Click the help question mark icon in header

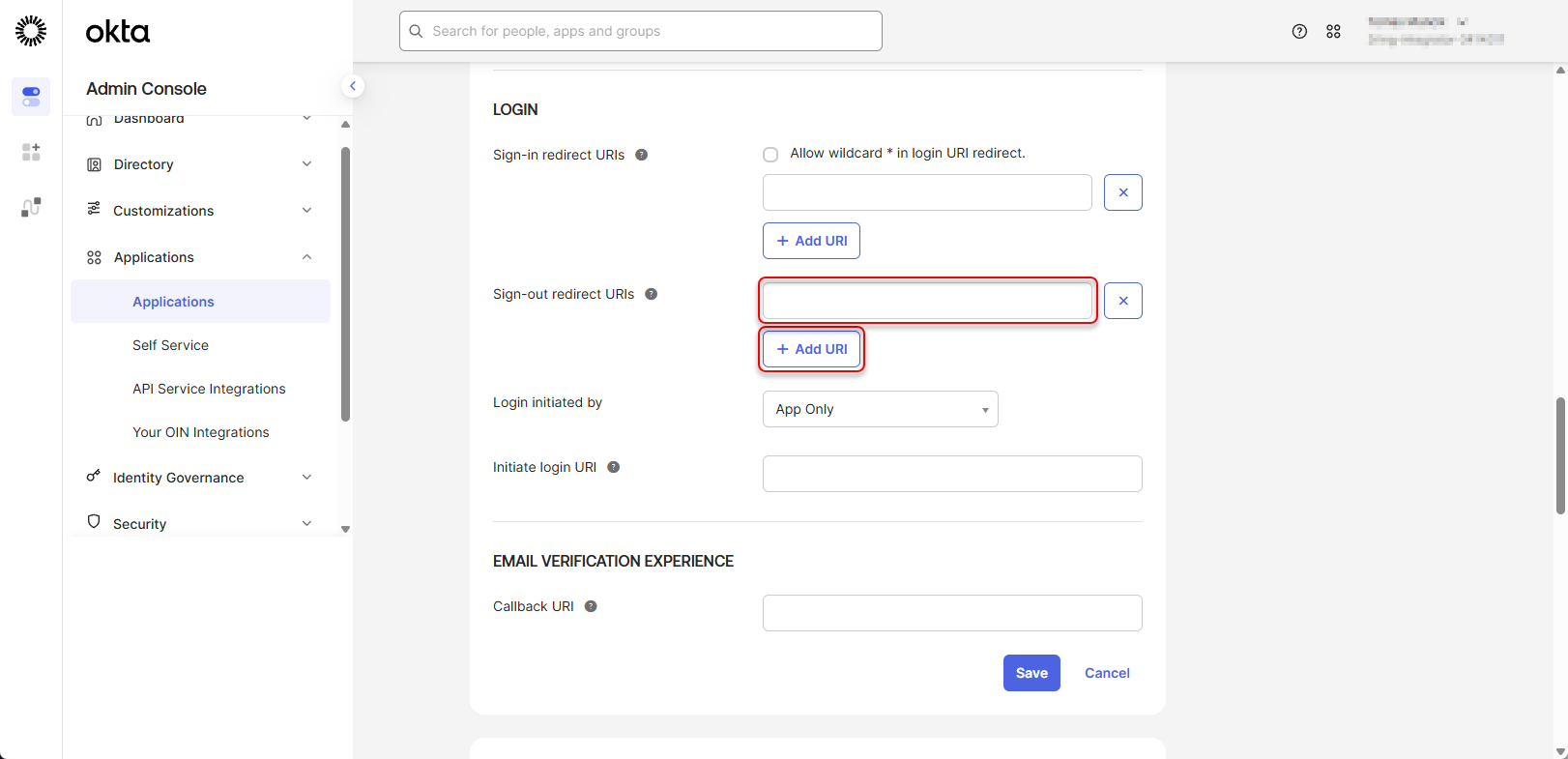pyautogui.click(x=1299, y=32)
